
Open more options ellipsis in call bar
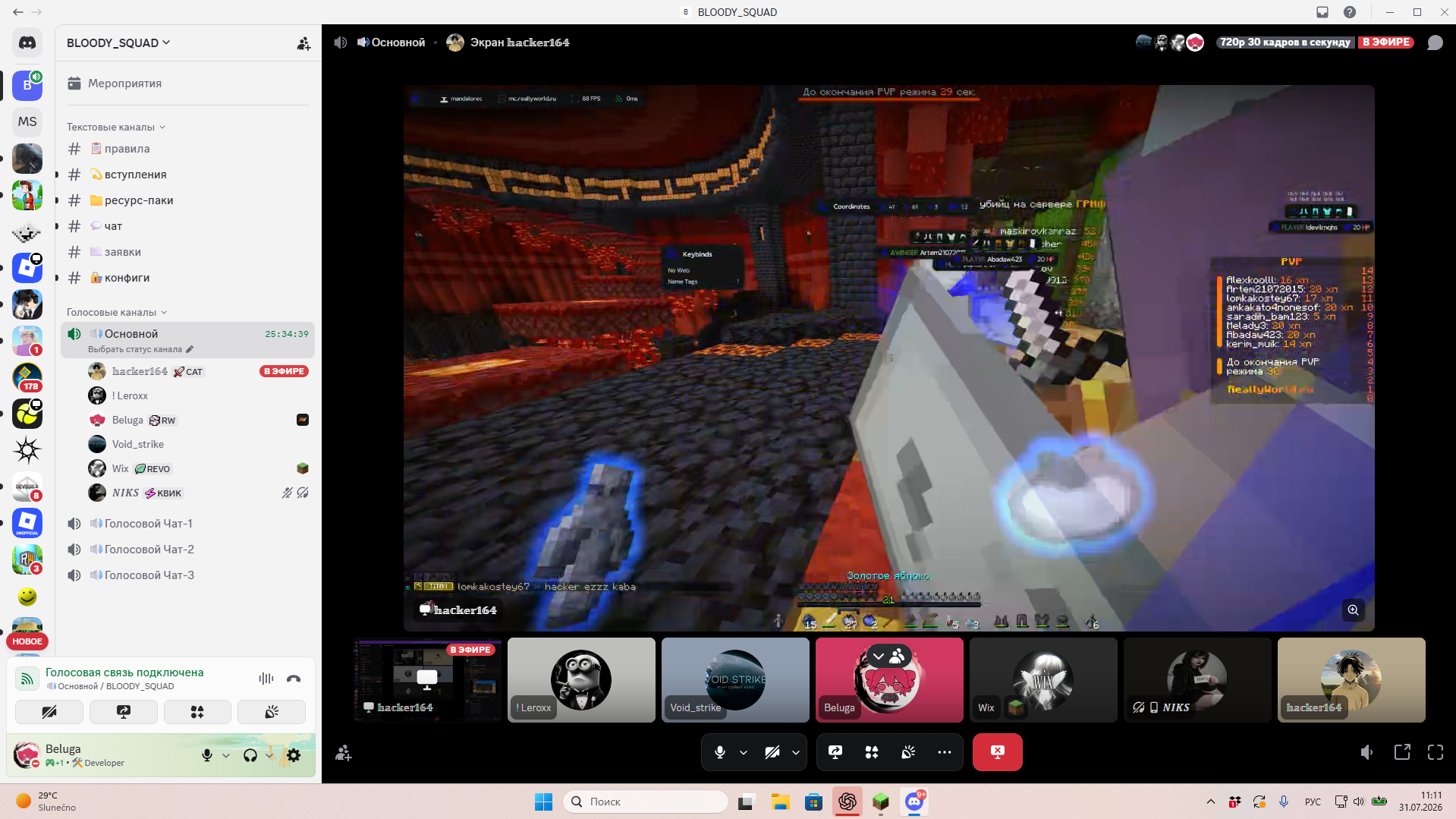tap(945, 752)
